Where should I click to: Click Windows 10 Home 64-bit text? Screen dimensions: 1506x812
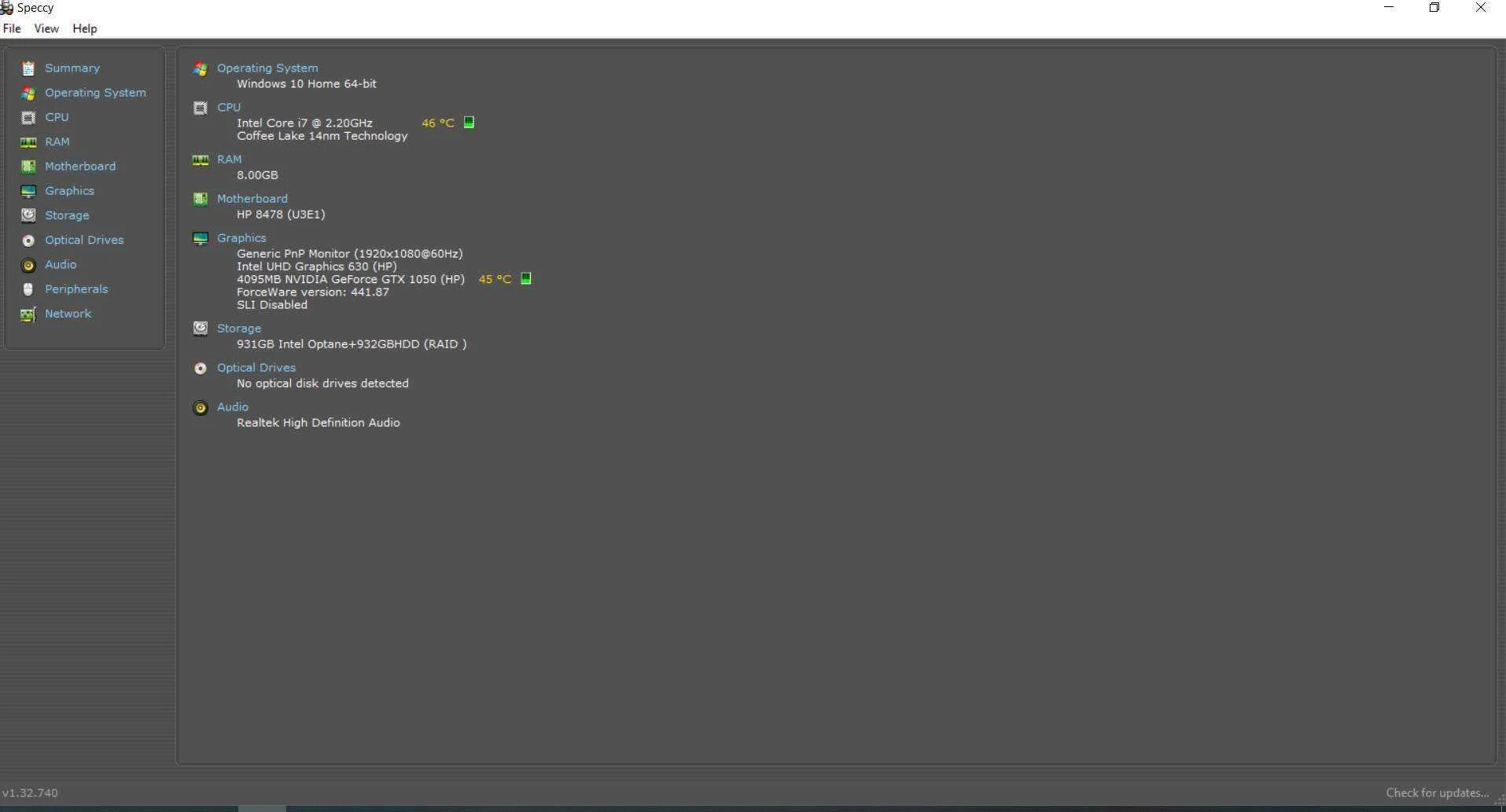pyautogui.click(x=307, y=84)
